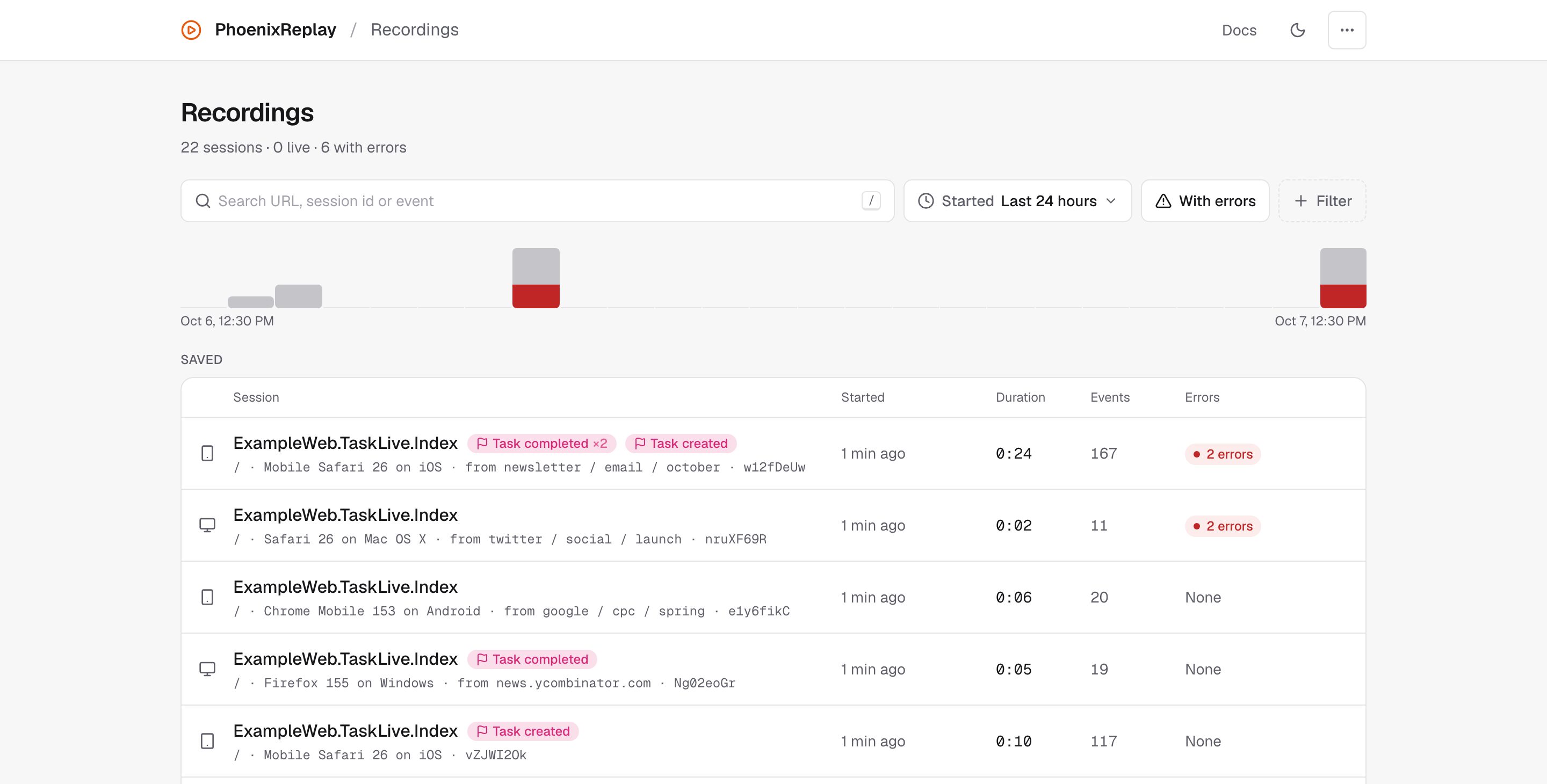Click Task completed tag on Firefox row

pyautogui.click(x=532, y=660)
